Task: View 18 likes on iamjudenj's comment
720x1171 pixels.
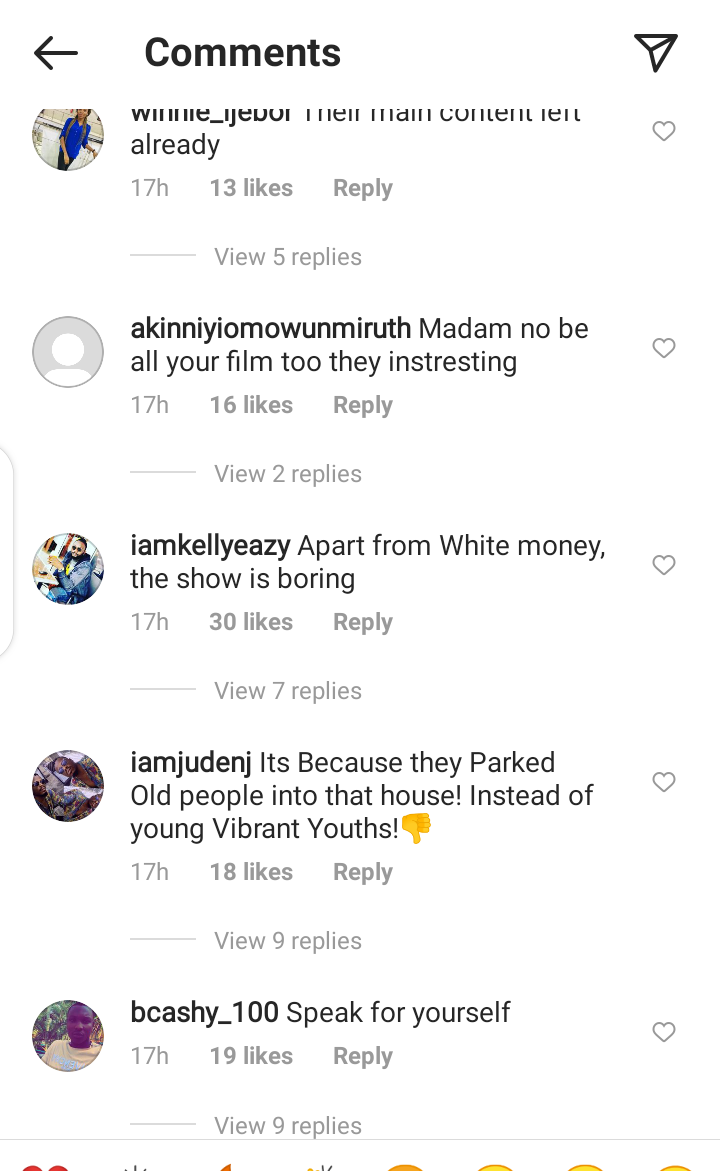Action: pyautogui.click(x=251, y=872)
